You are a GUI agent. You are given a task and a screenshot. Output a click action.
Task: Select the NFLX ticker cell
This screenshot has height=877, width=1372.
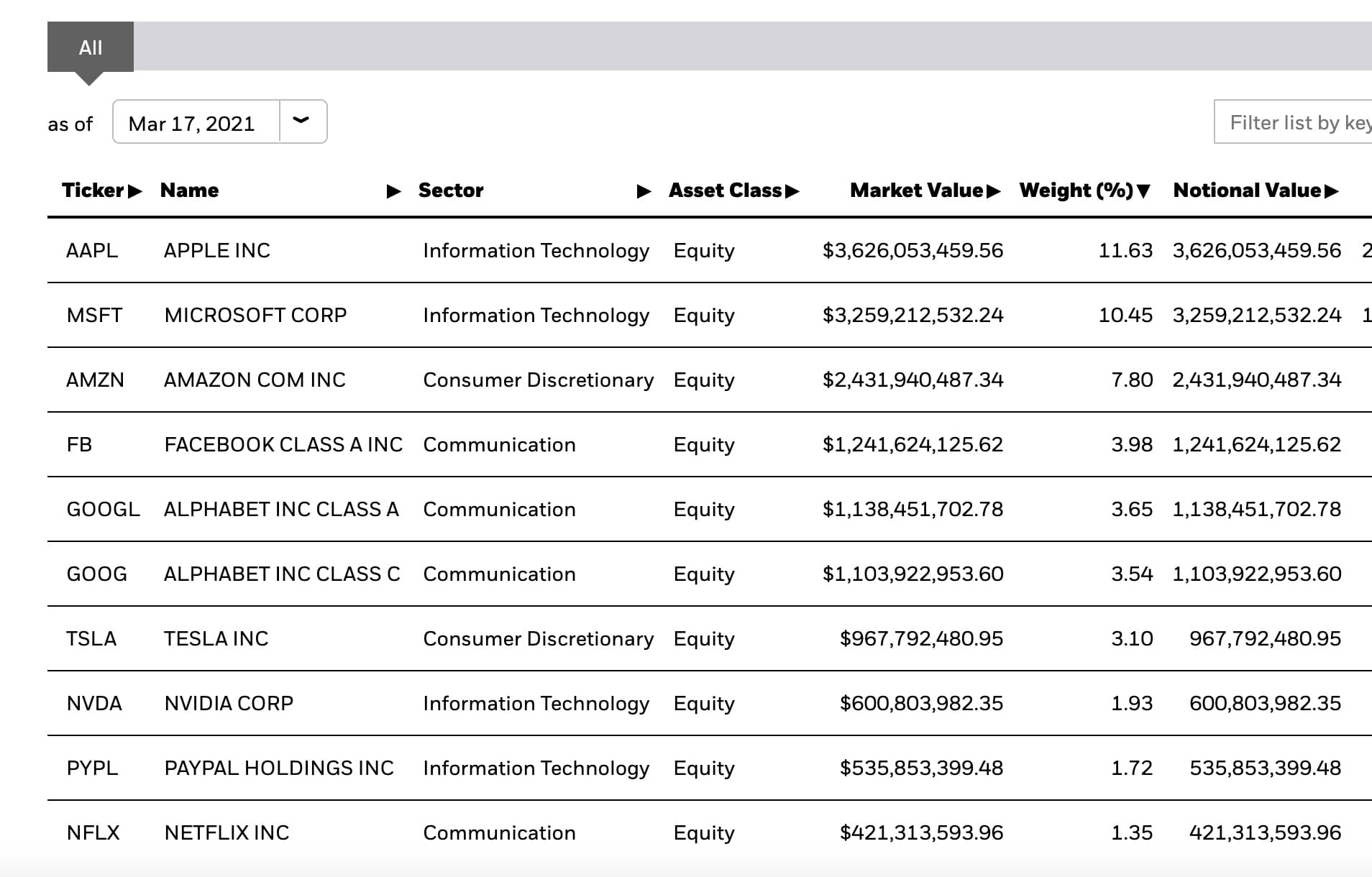93,833
